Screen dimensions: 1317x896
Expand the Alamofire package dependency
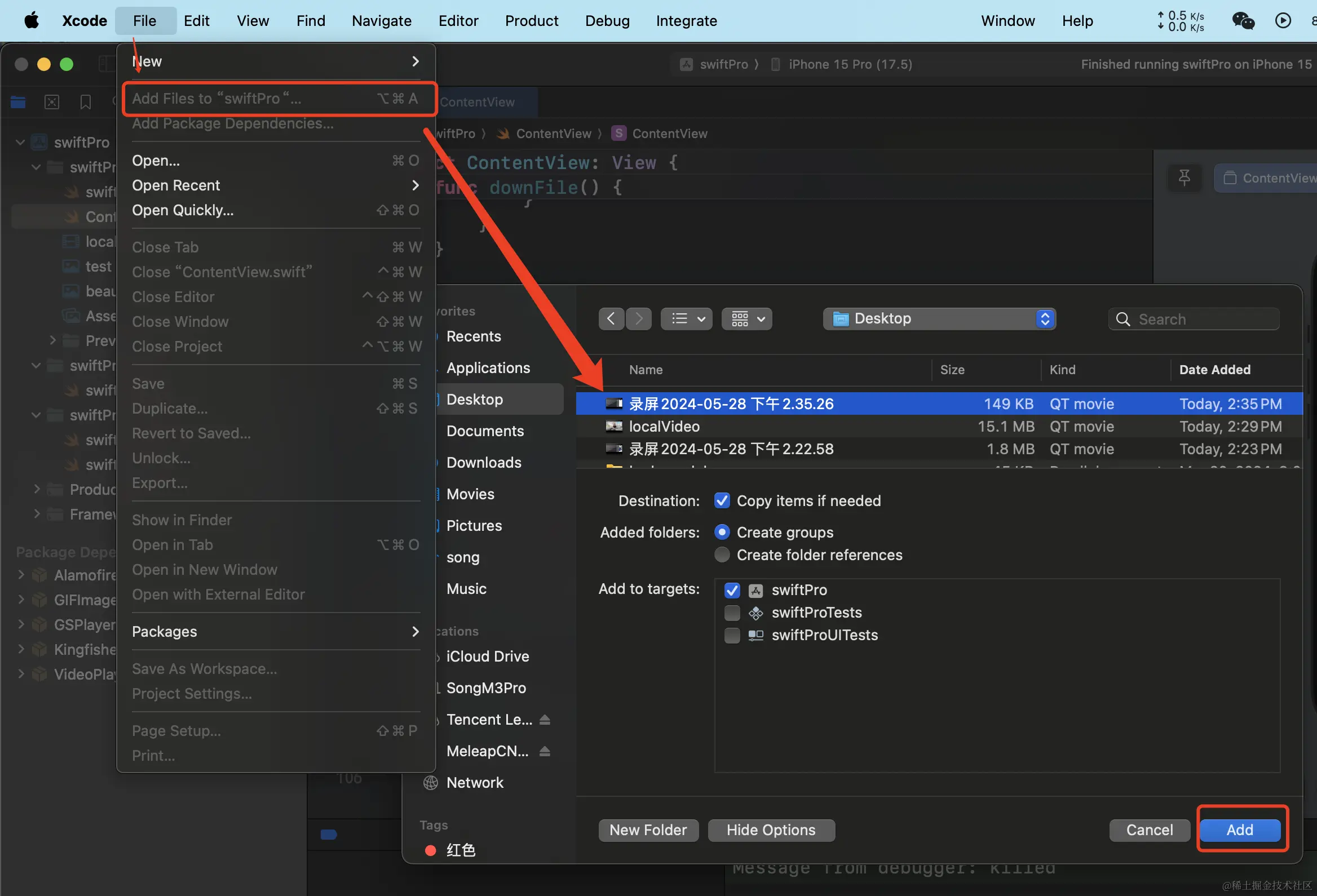pyautogui.click(x=21, y=575)
